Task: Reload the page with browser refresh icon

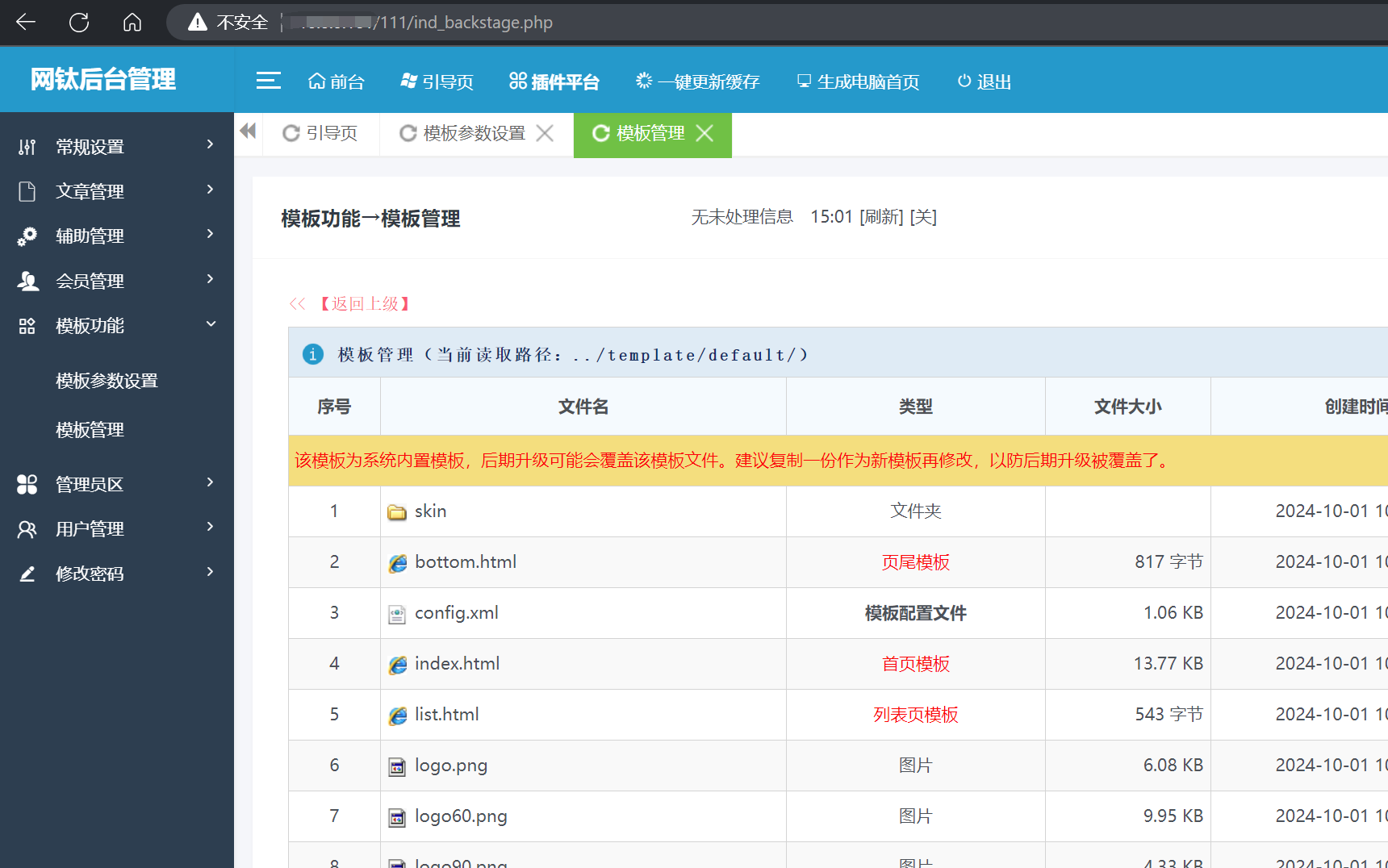Action: tap(79, 22)
